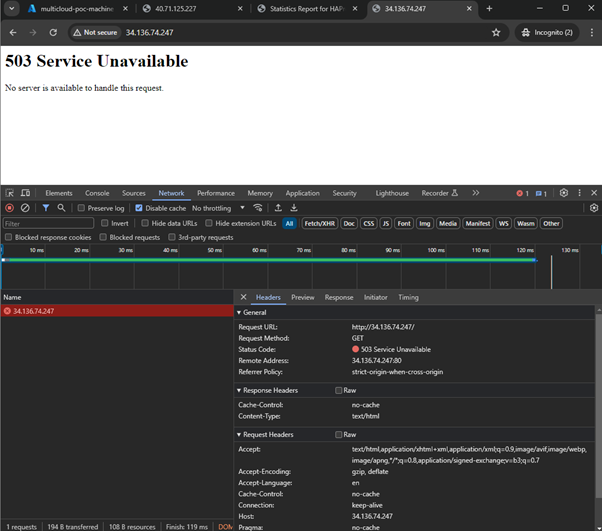Screen dimensions: 602x531
Task: Select 34.136.74.247 request in the list
Action: pyautogui.click(x=33, y=311)
